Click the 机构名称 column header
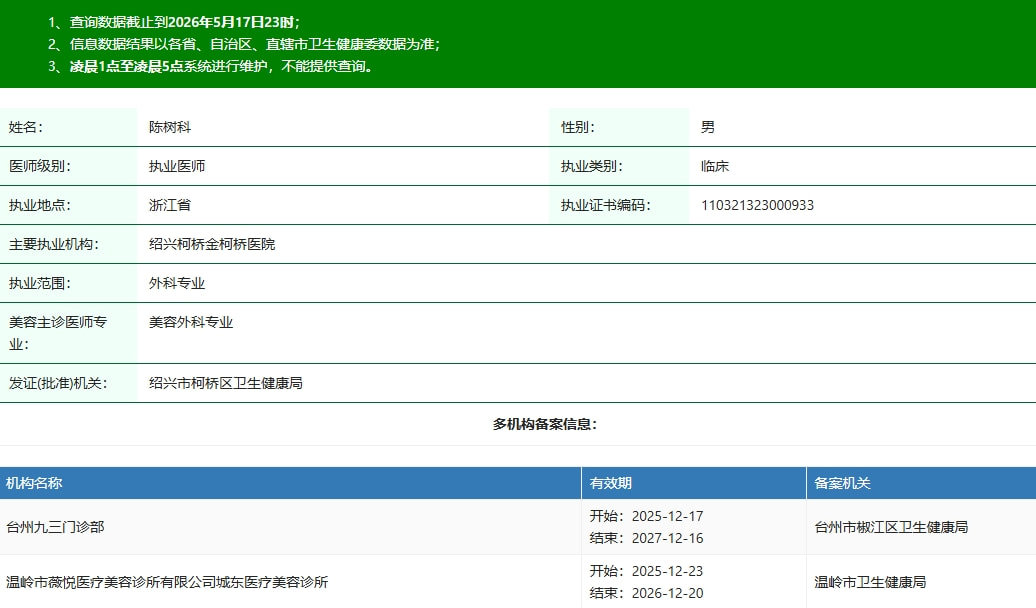Screen dimensions: 1036x608 (34, 483)
